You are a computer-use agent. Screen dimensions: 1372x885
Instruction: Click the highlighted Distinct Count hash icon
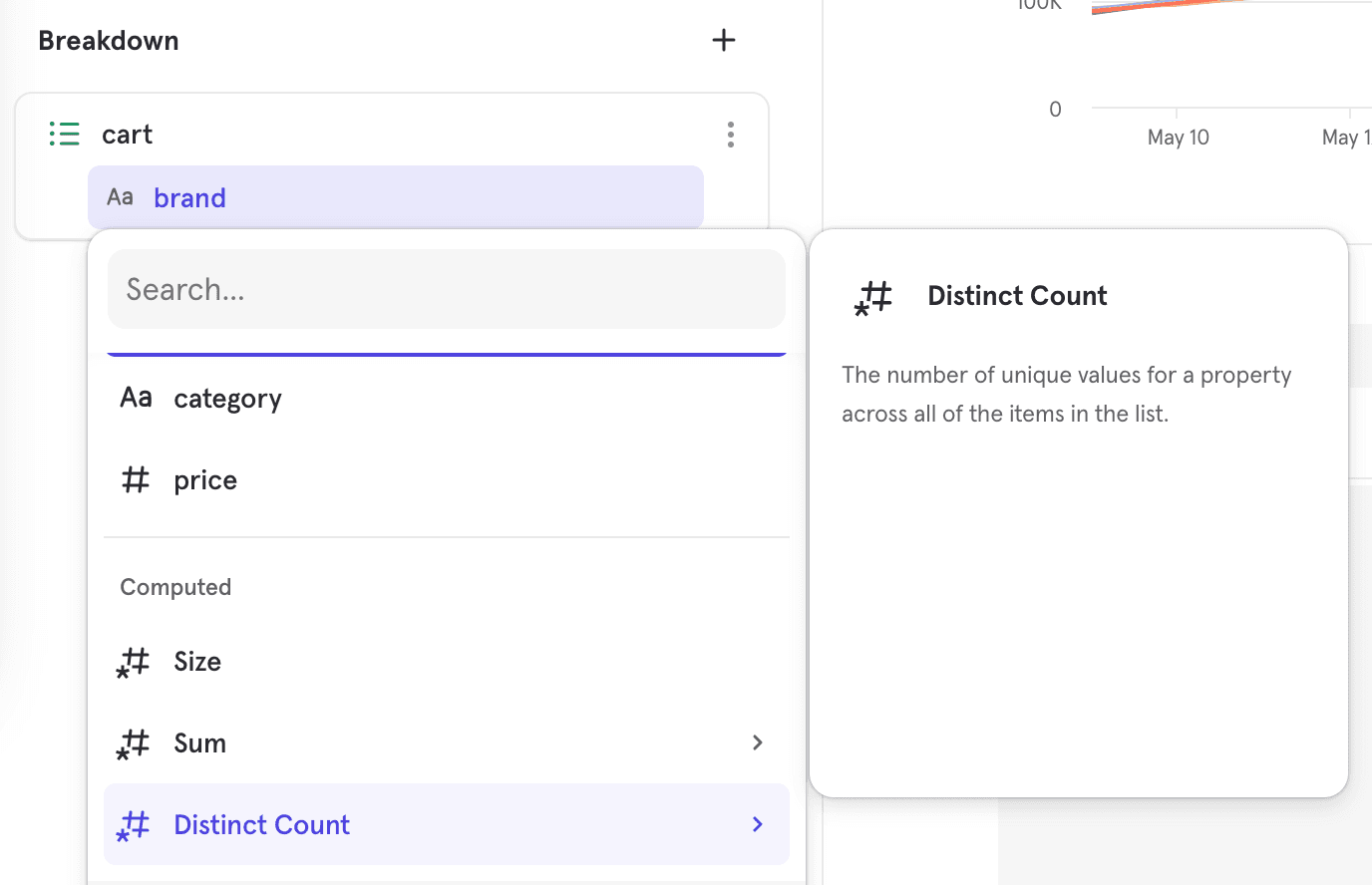coord(133,825)
